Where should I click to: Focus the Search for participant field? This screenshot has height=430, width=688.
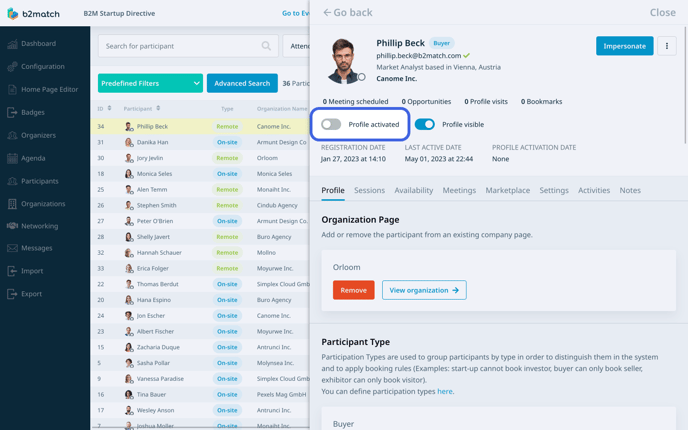(x=188, y=46)
